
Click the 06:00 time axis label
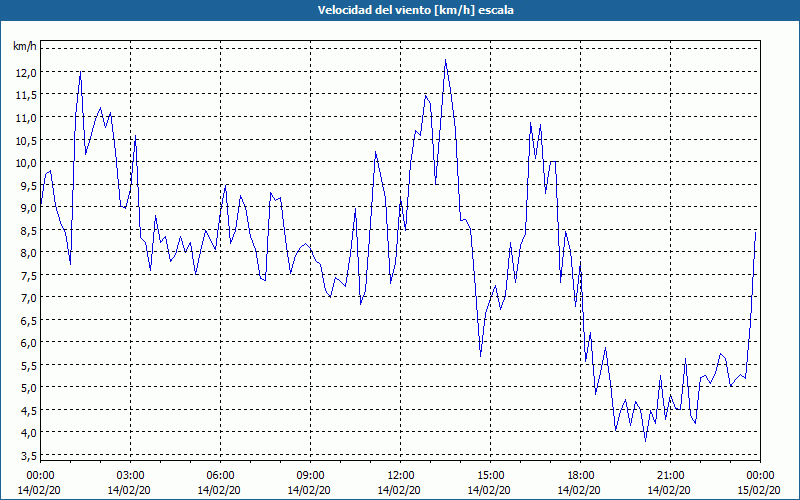[x=220, y=476]
